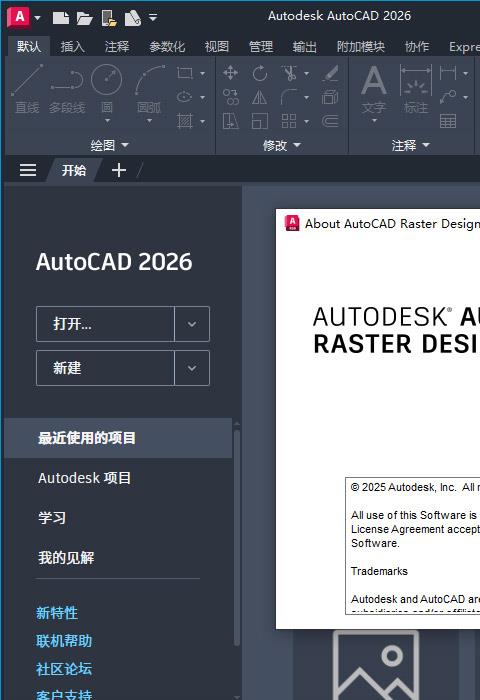
Task: Select the Circle (圆) tool icon
Action: click(106, 79)
